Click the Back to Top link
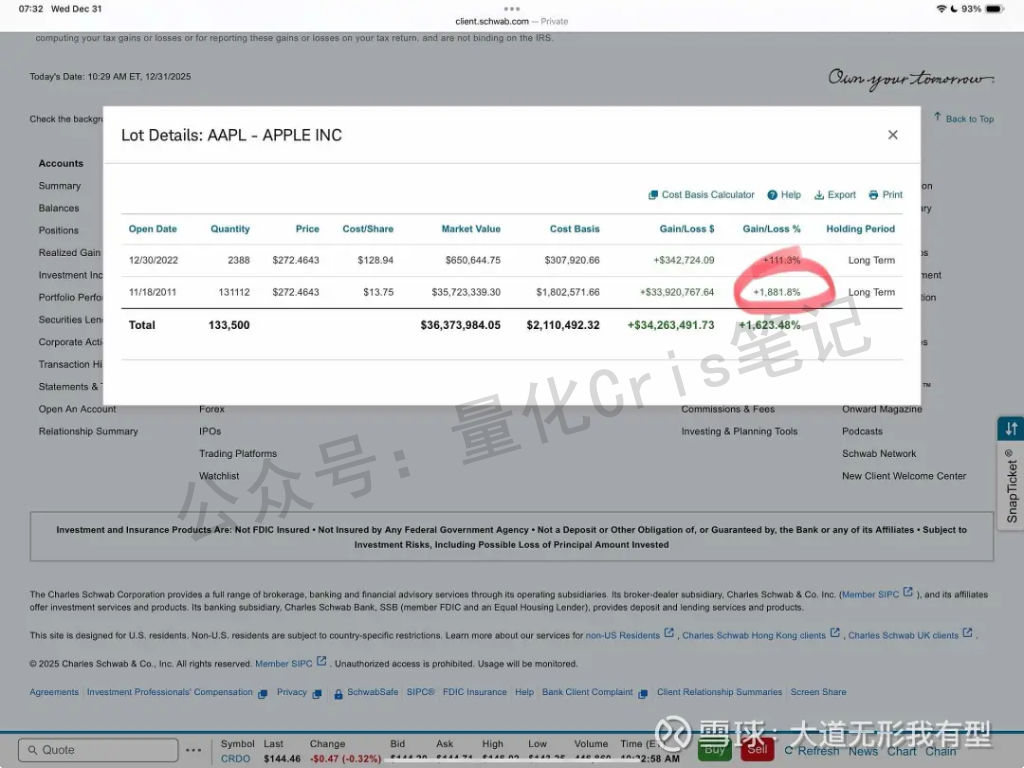This screenshot has width=1024, height=768. (964, 118)
